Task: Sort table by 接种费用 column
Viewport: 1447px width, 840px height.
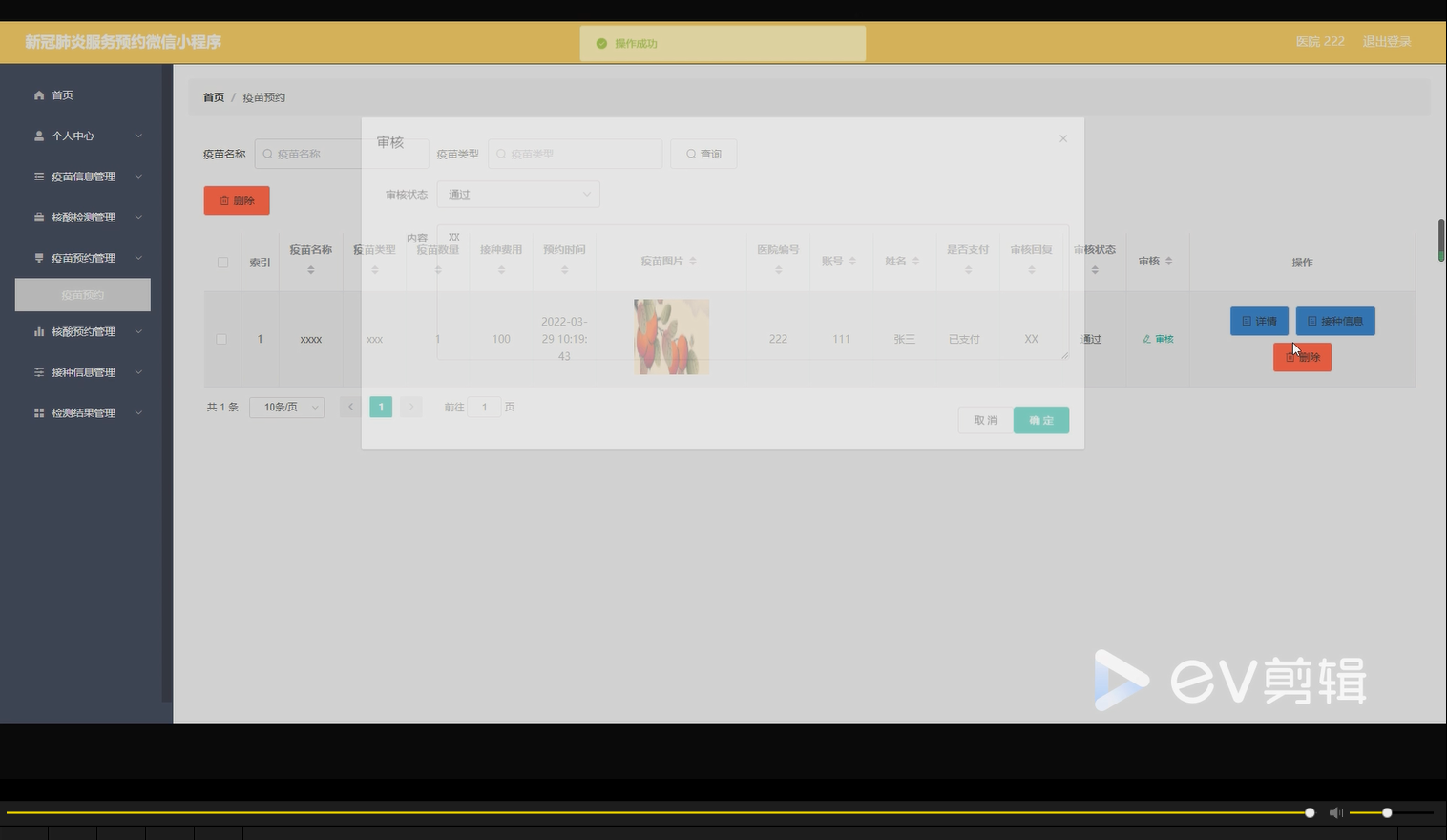Action: click(x=501, y=270)
